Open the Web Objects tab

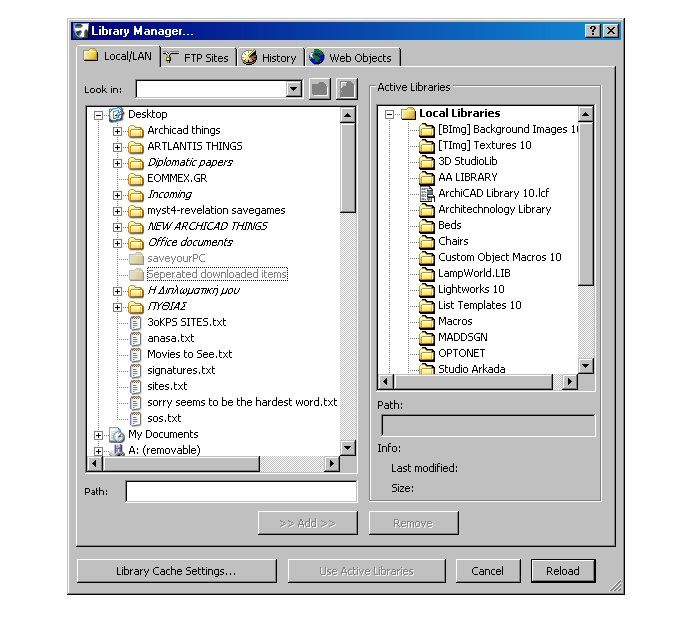(352, 57)
